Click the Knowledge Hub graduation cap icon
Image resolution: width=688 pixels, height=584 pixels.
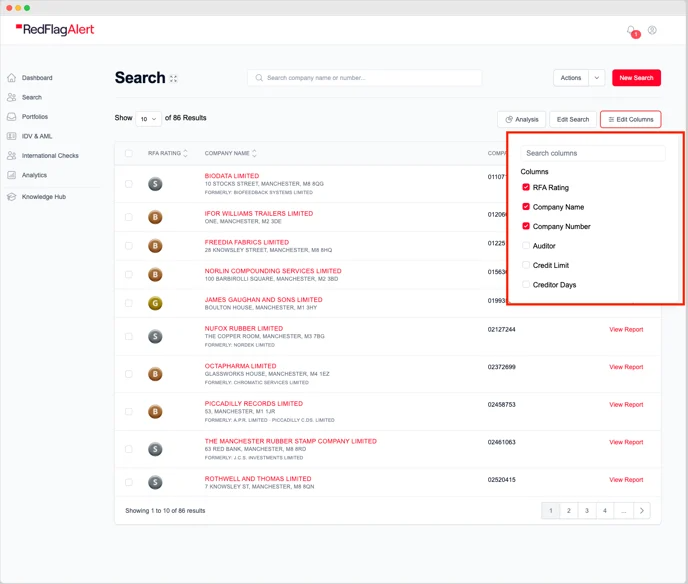click(x=11, y=197)
